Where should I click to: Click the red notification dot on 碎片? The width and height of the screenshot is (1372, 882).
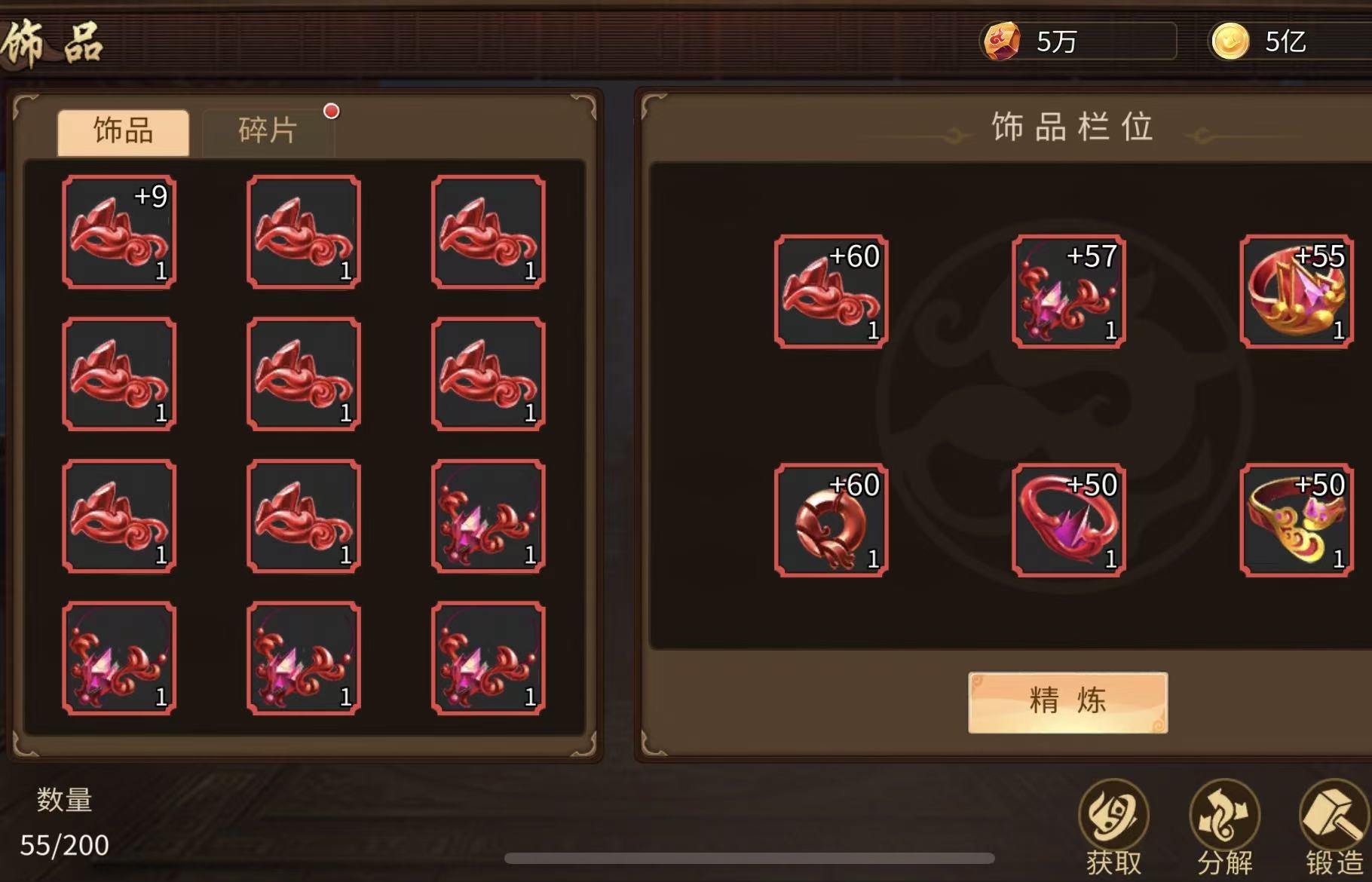click(x=331, y=112)
